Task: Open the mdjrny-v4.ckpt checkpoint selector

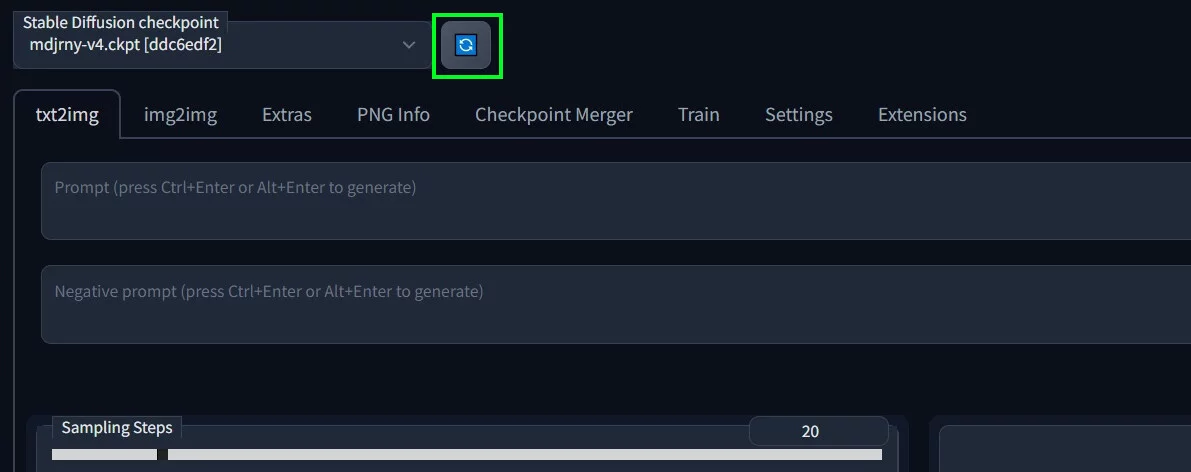Action: [x=223, y=45]
